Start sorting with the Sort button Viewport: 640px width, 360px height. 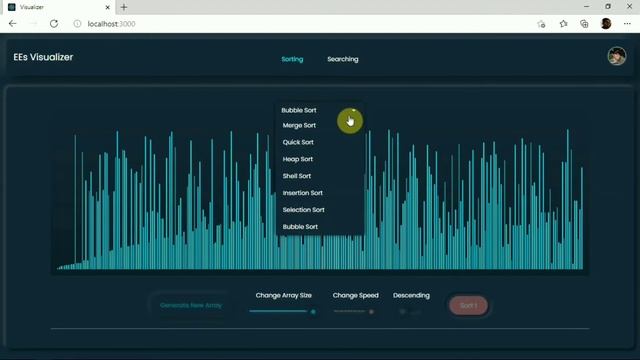(468, 305)
